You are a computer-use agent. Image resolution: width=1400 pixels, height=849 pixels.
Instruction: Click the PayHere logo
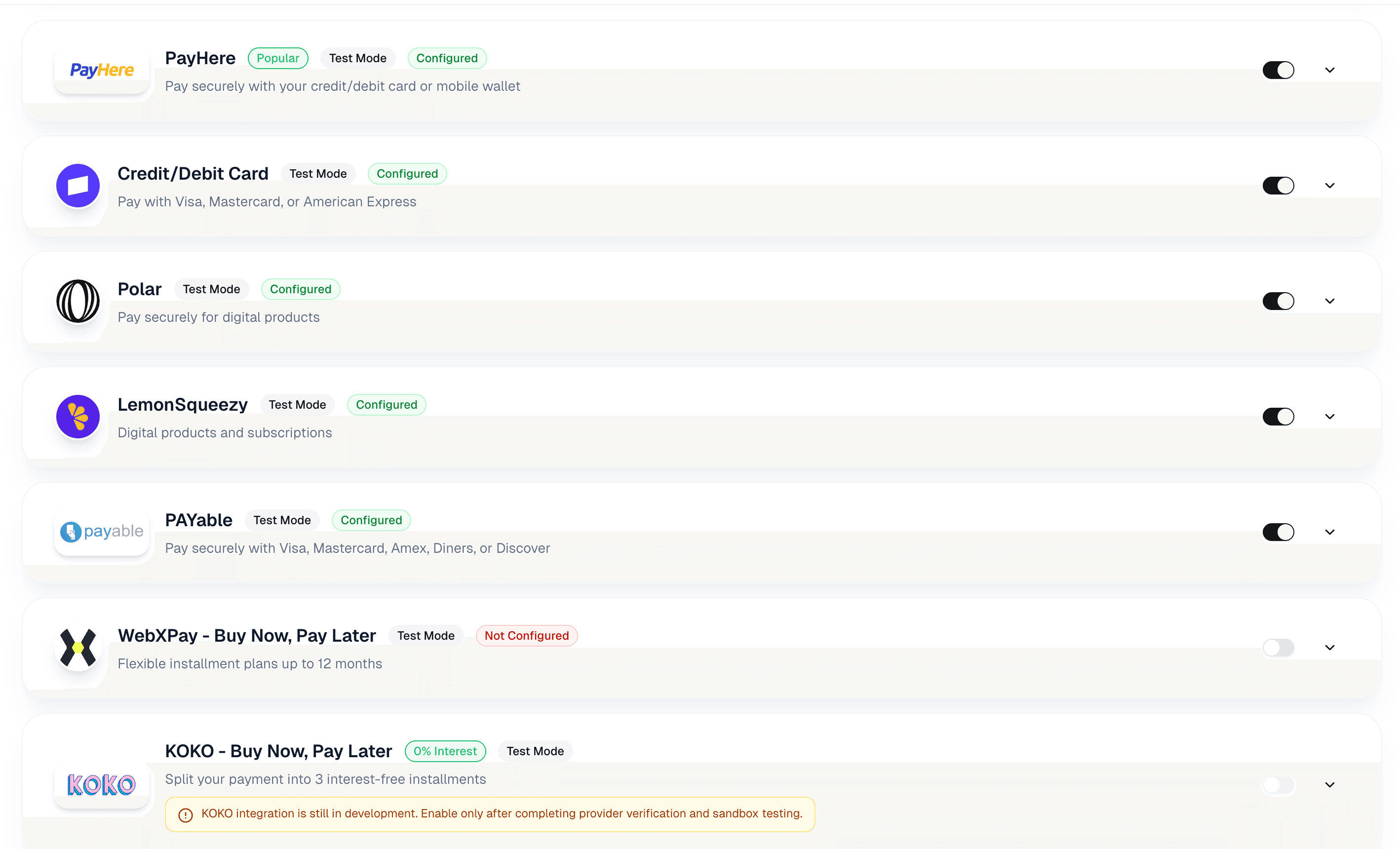[102, 70]
